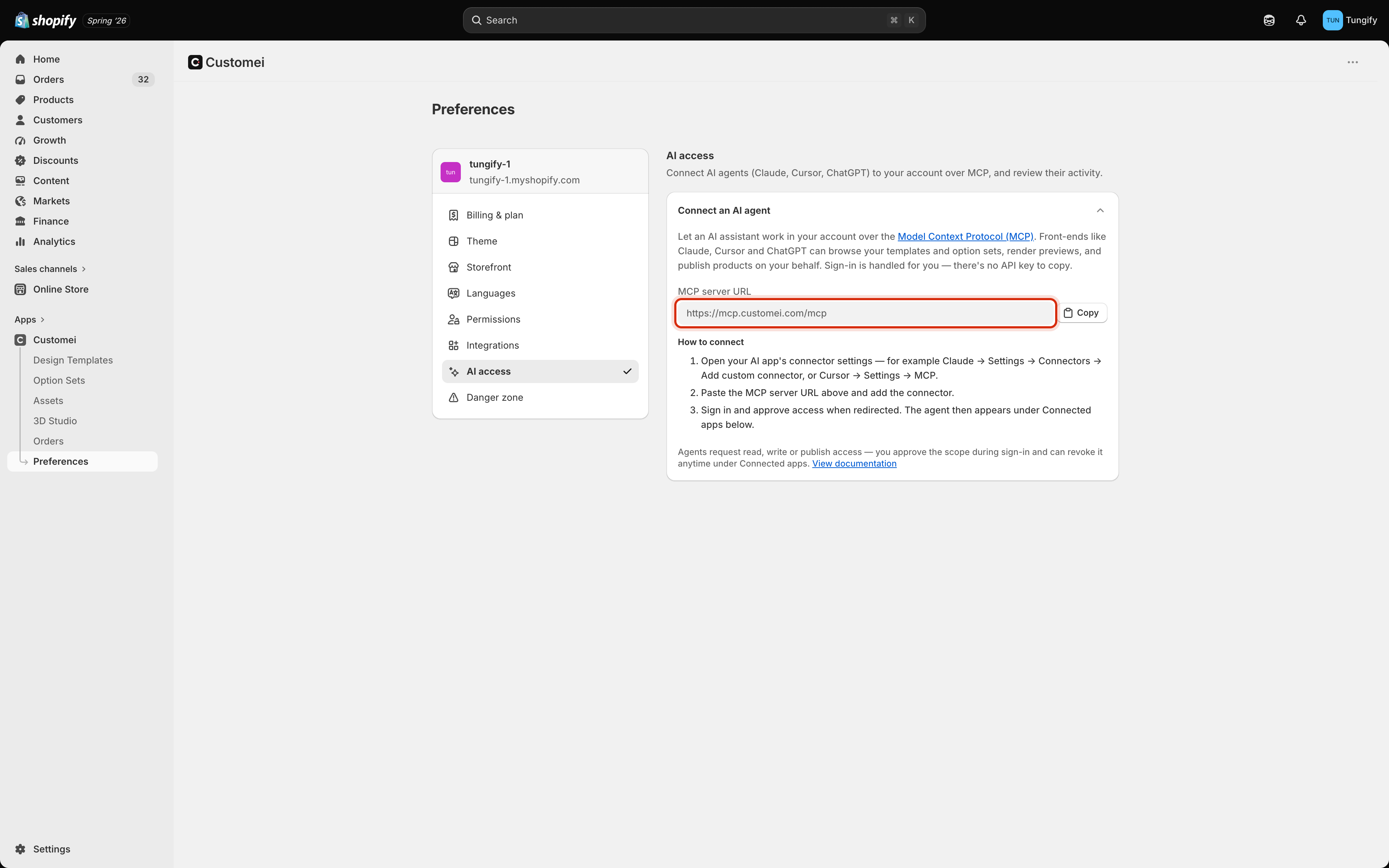The image size is (1389, 868).
Task: Click the Permissions user-lock icon
Action: pyautogui.click(x=454, y=320)
